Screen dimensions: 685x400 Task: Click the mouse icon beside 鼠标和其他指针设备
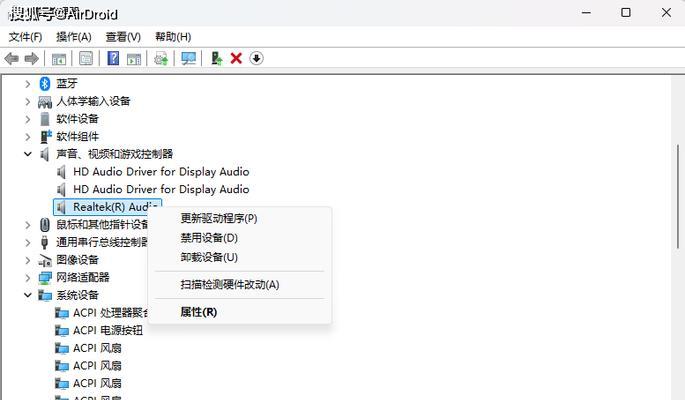click(x=45, y=225)
